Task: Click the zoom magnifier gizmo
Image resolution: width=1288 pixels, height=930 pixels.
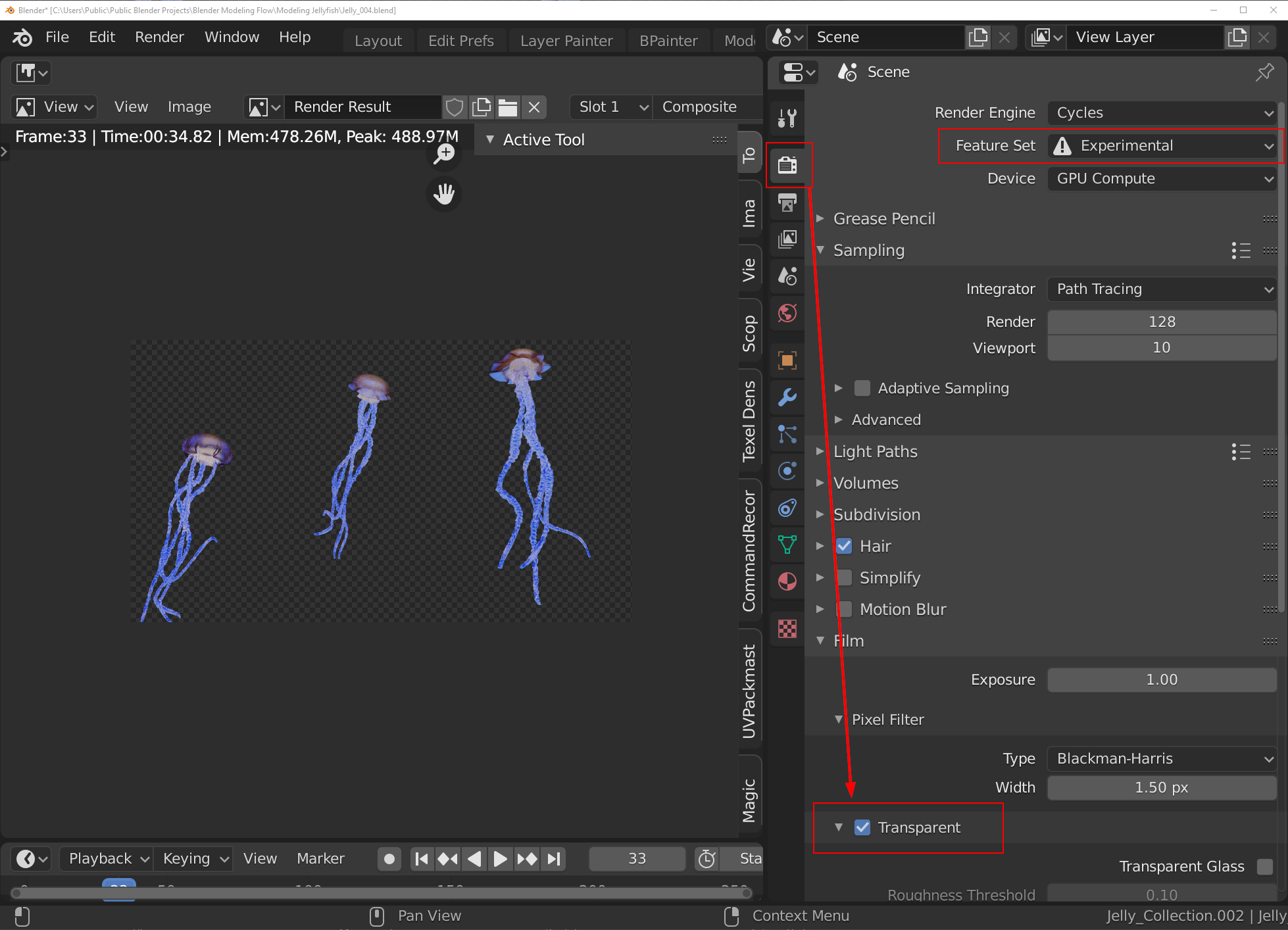Action: 445,155
